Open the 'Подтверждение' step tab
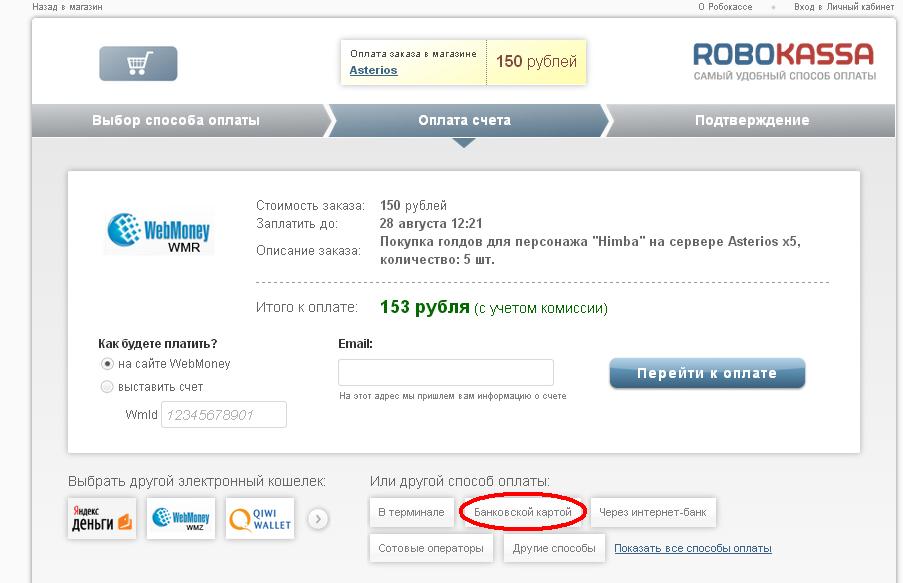 click(x=752, y=120)
